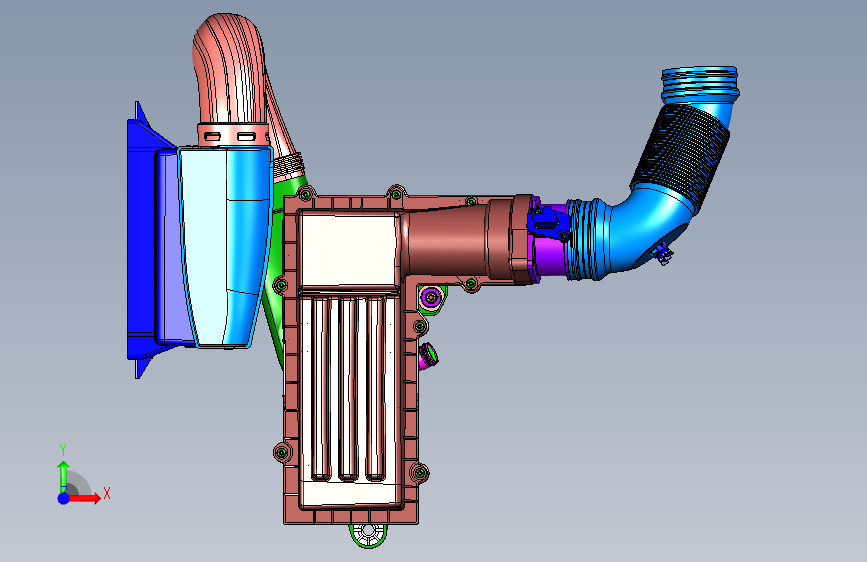Viewport: 867px width, 562px height.
Task: Select the pink ribbed intake hose at top
Action: [229, 69]
